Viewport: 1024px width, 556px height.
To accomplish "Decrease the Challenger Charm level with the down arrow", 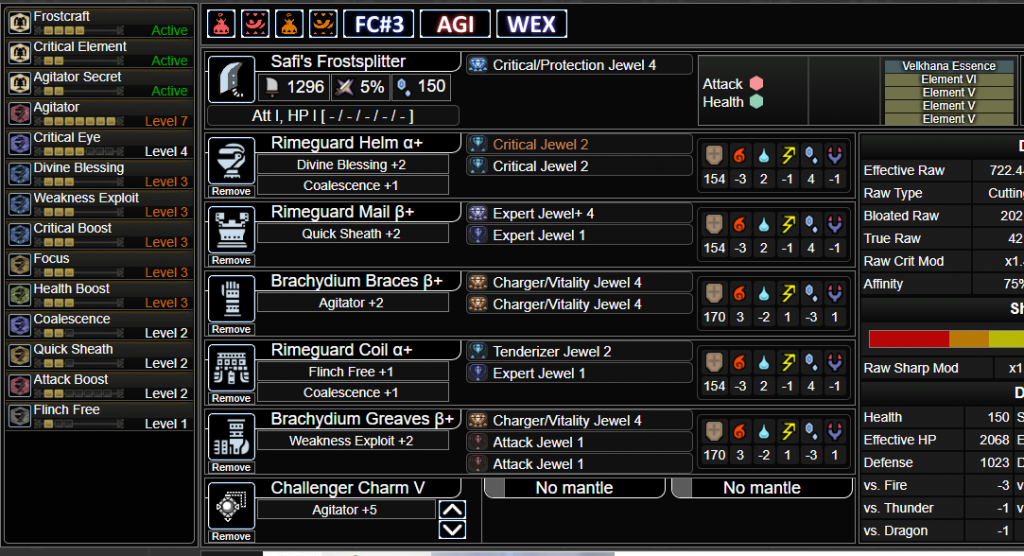I will 452,530.
